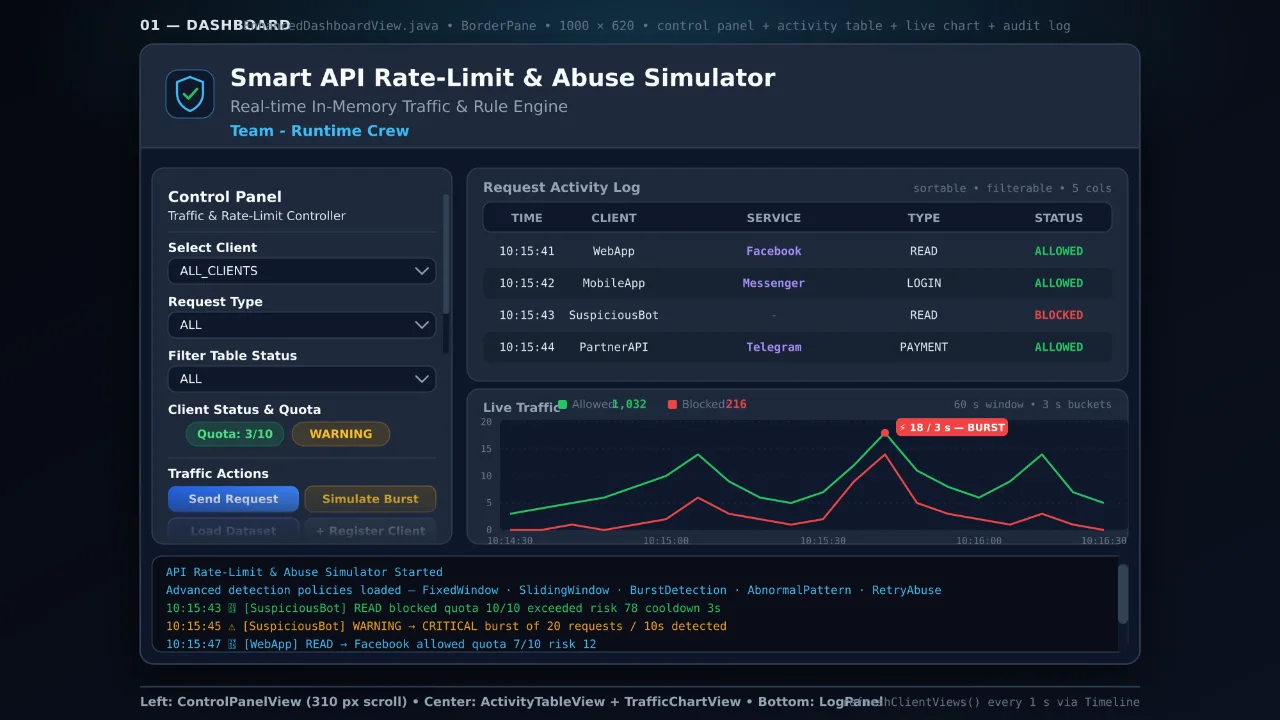1280x720 pixels.
Task: Click the BLOCKED status cell
Action: [x=1059, y=315]
